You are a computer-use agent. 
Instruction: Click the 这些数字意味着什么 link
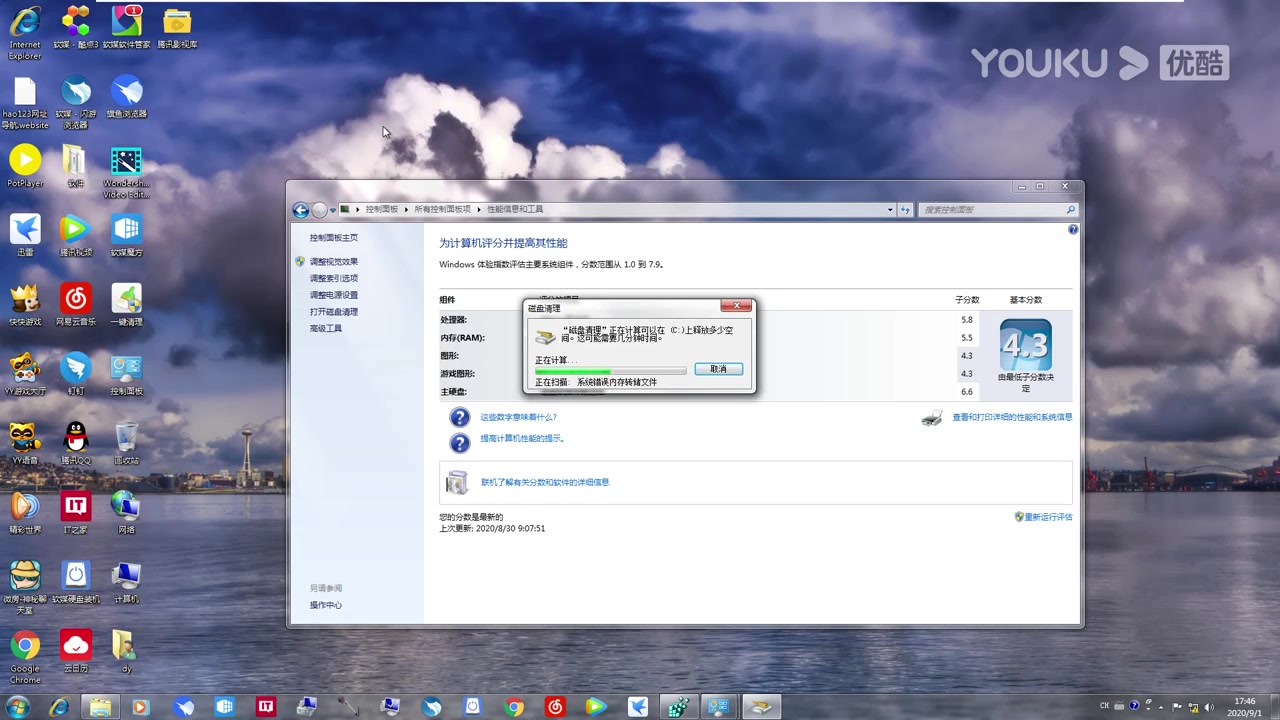coord(518,417)
